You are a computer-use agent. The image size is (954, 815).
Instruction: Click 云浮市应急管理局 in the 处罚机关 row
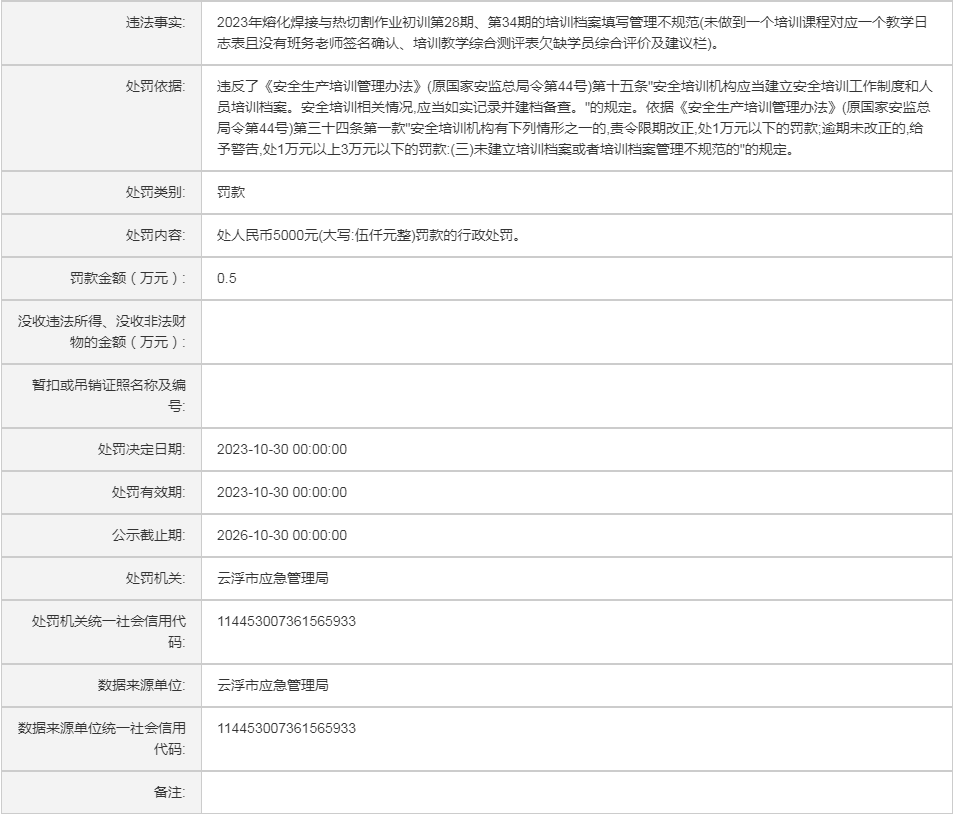(273, 578)
